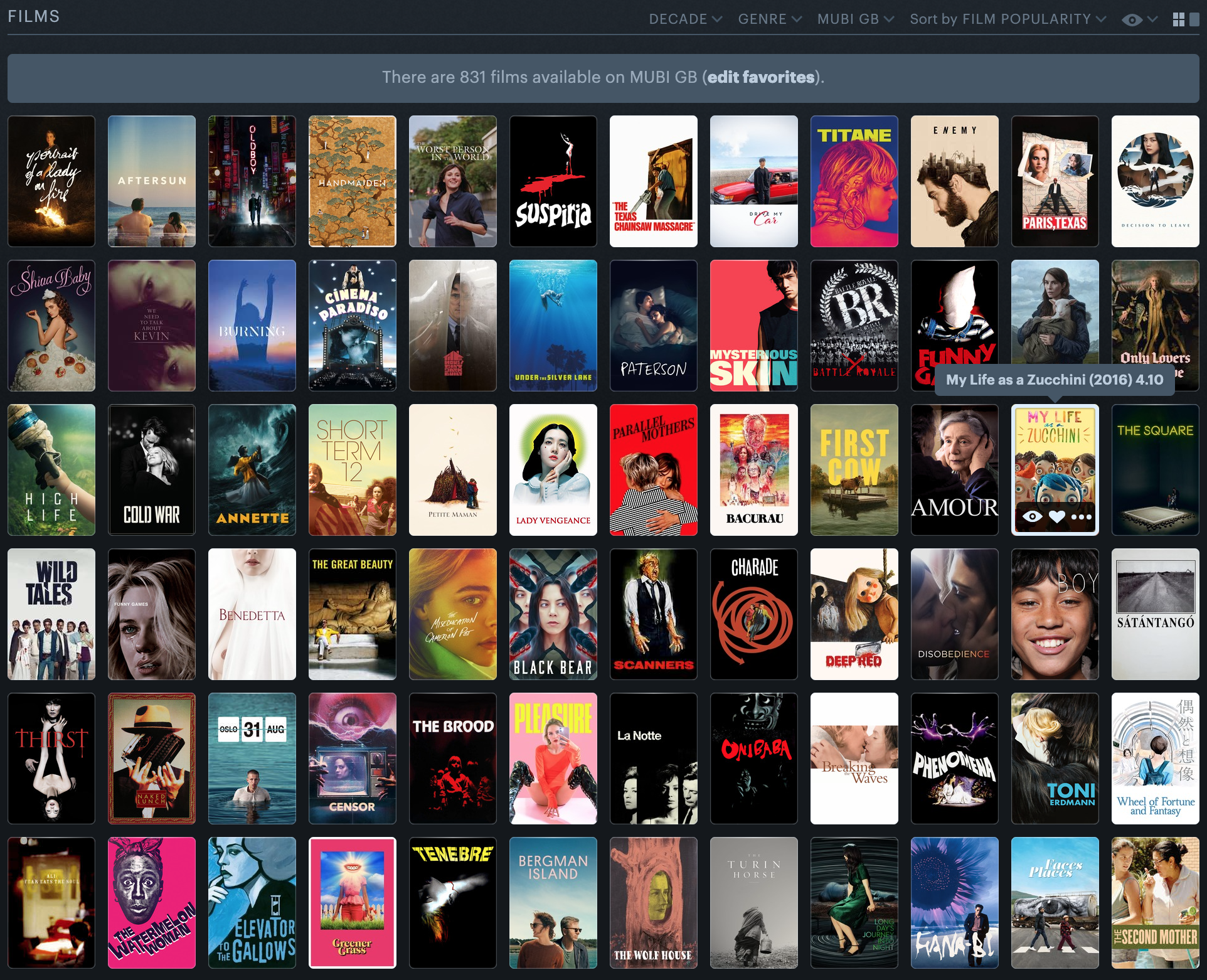Open Sort by Film Popularity dropdown

point(1008,19)
